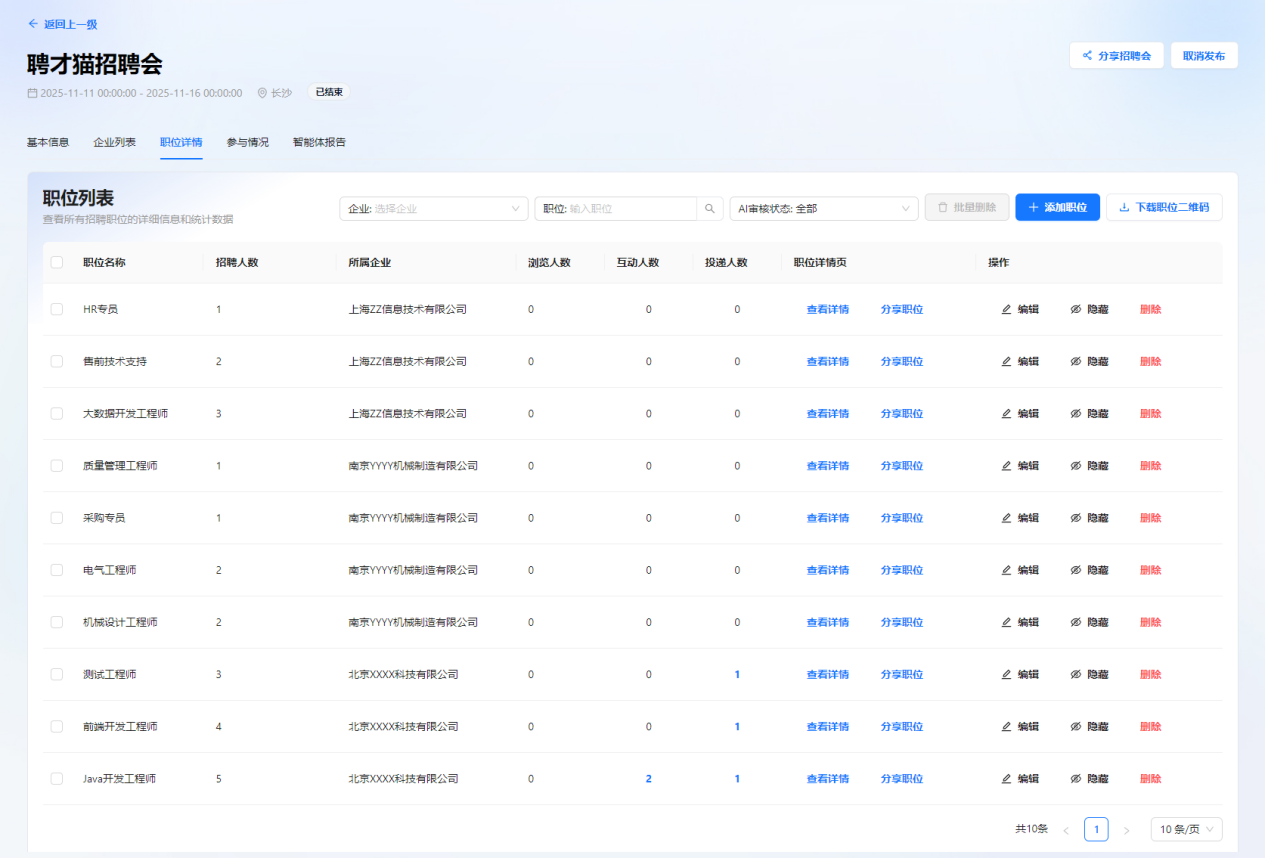Click the pencil edit icon for HR专员

1006,310
